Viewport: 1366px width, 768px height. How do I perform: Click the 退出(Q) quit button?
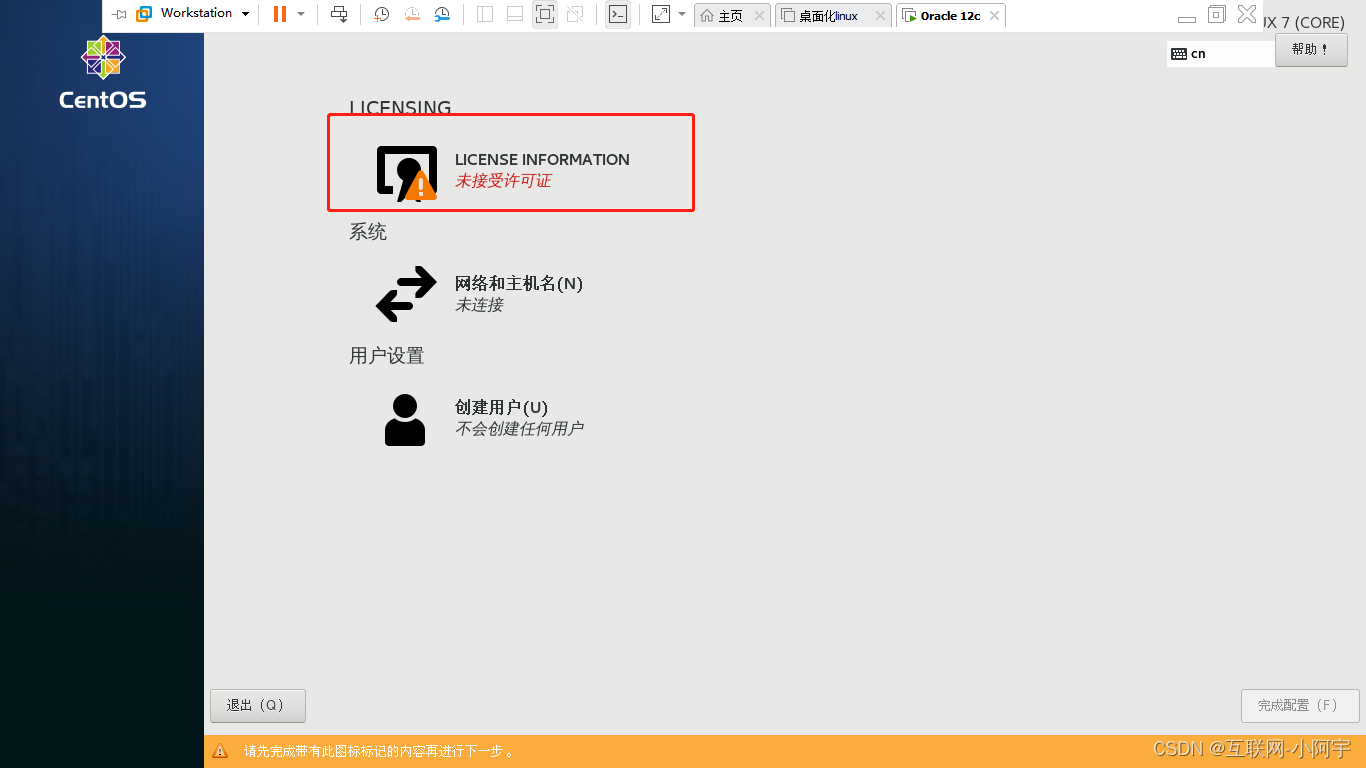tap(257, 705)
